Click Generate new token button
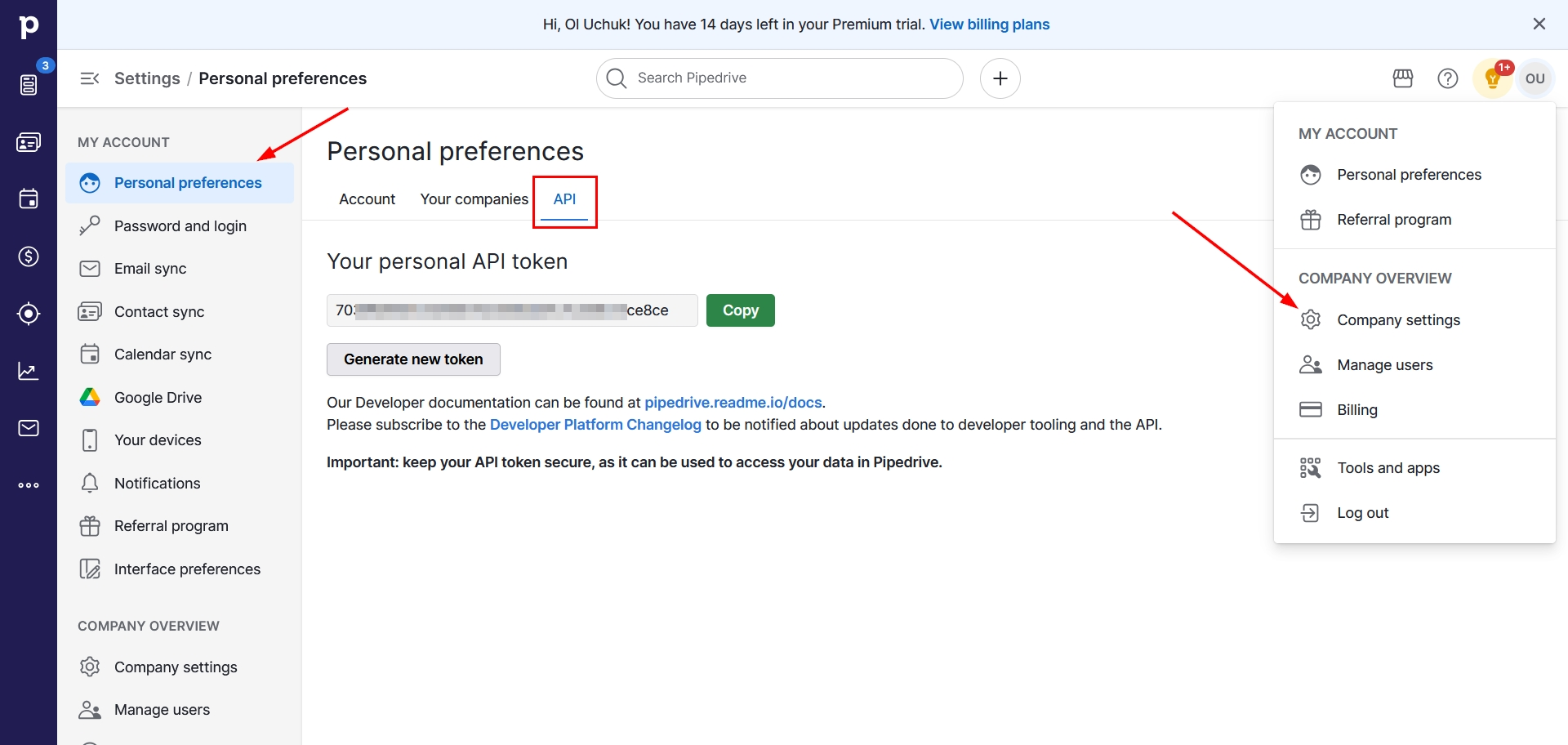 pyautogui.click(x=413, y=359)
